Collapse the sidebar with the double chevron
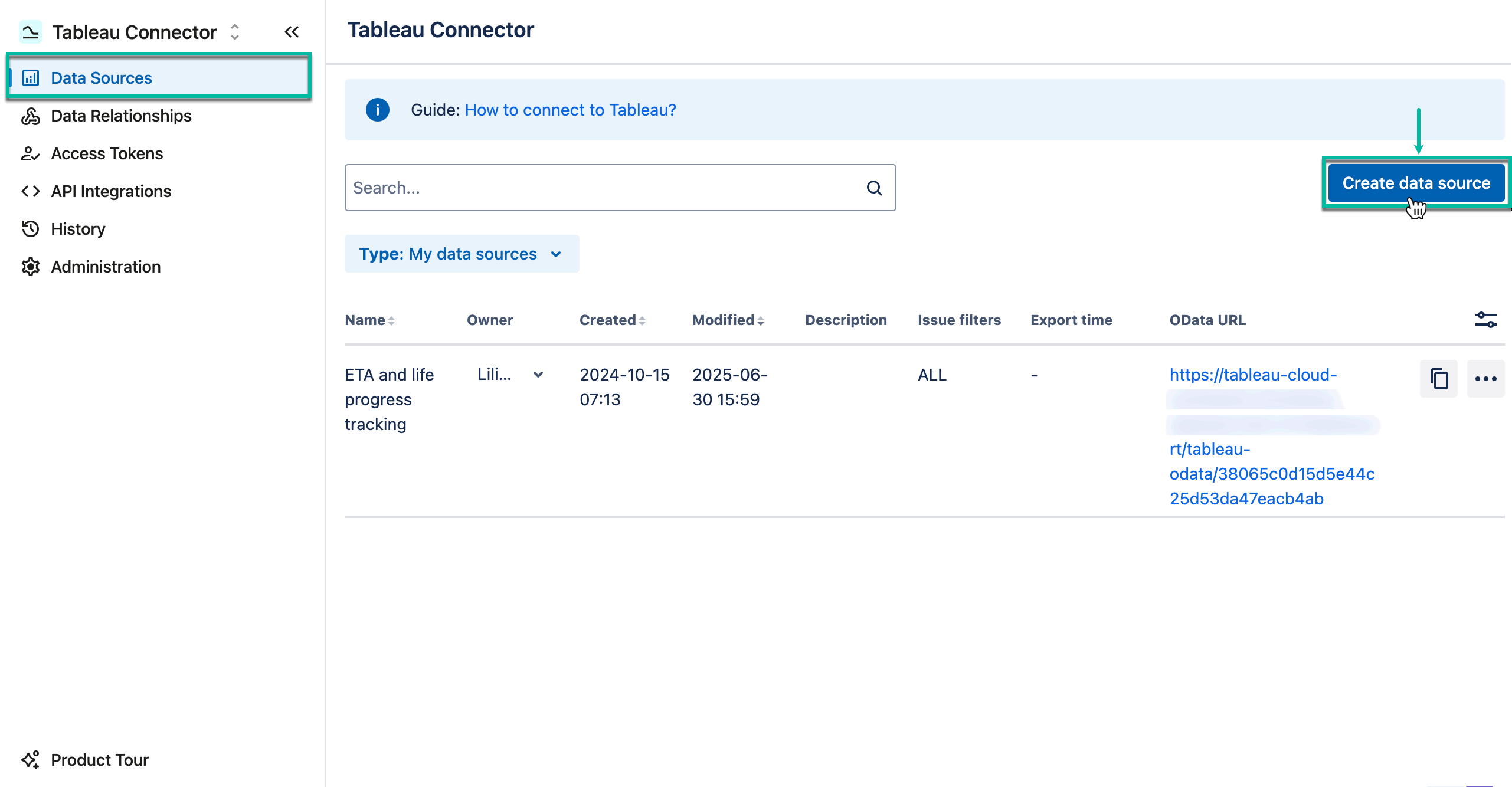The height and width of the screenshot is (787, 1512). pos(291,32)
